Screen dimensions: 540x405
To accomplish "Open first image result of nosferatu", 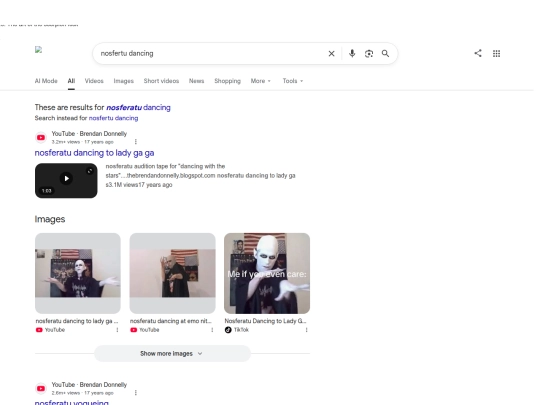I will point(78,273).
